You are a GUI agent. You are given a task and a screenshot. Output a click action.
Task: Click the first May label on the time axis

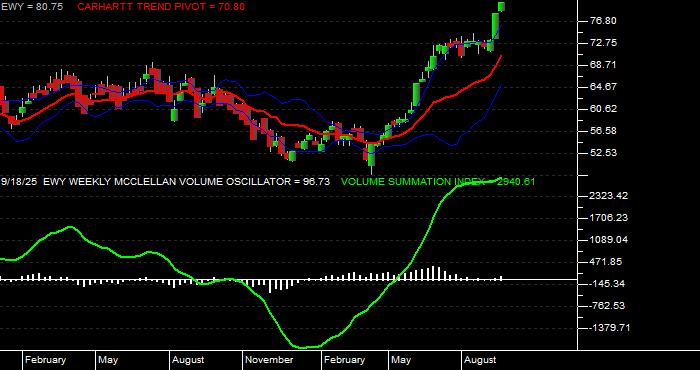(x=108, y=360)
